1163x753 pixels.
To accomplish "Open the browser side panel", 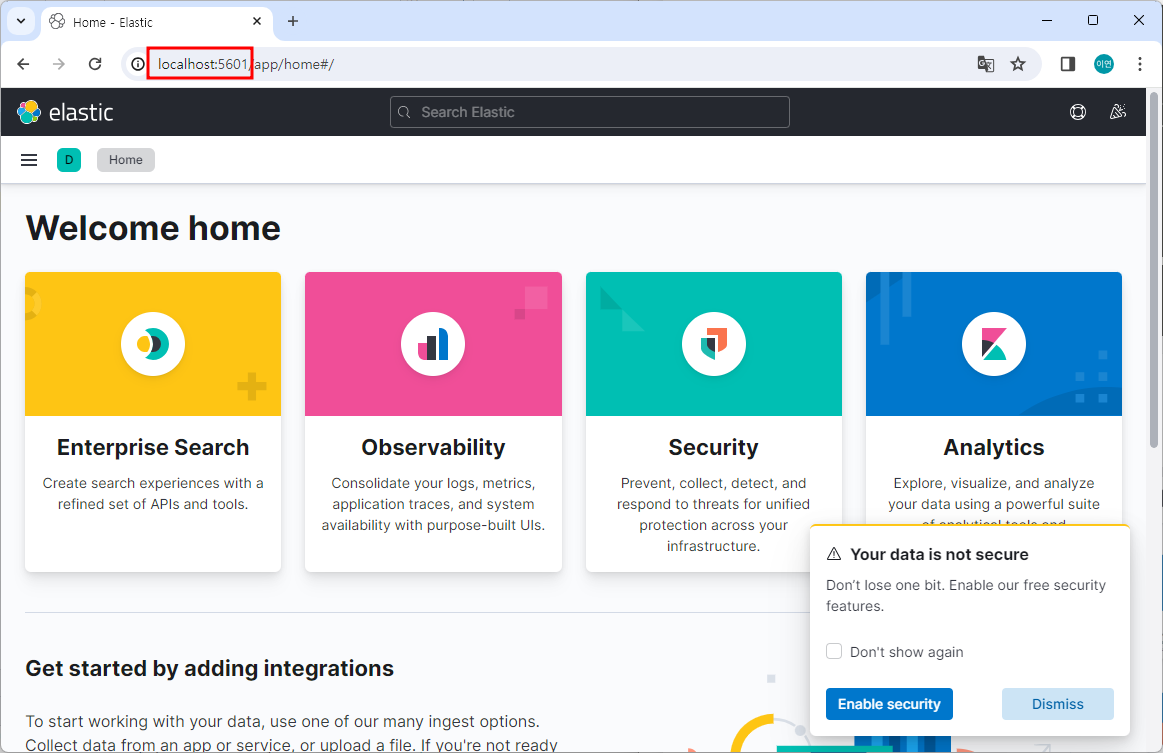I will point(1068,64).
